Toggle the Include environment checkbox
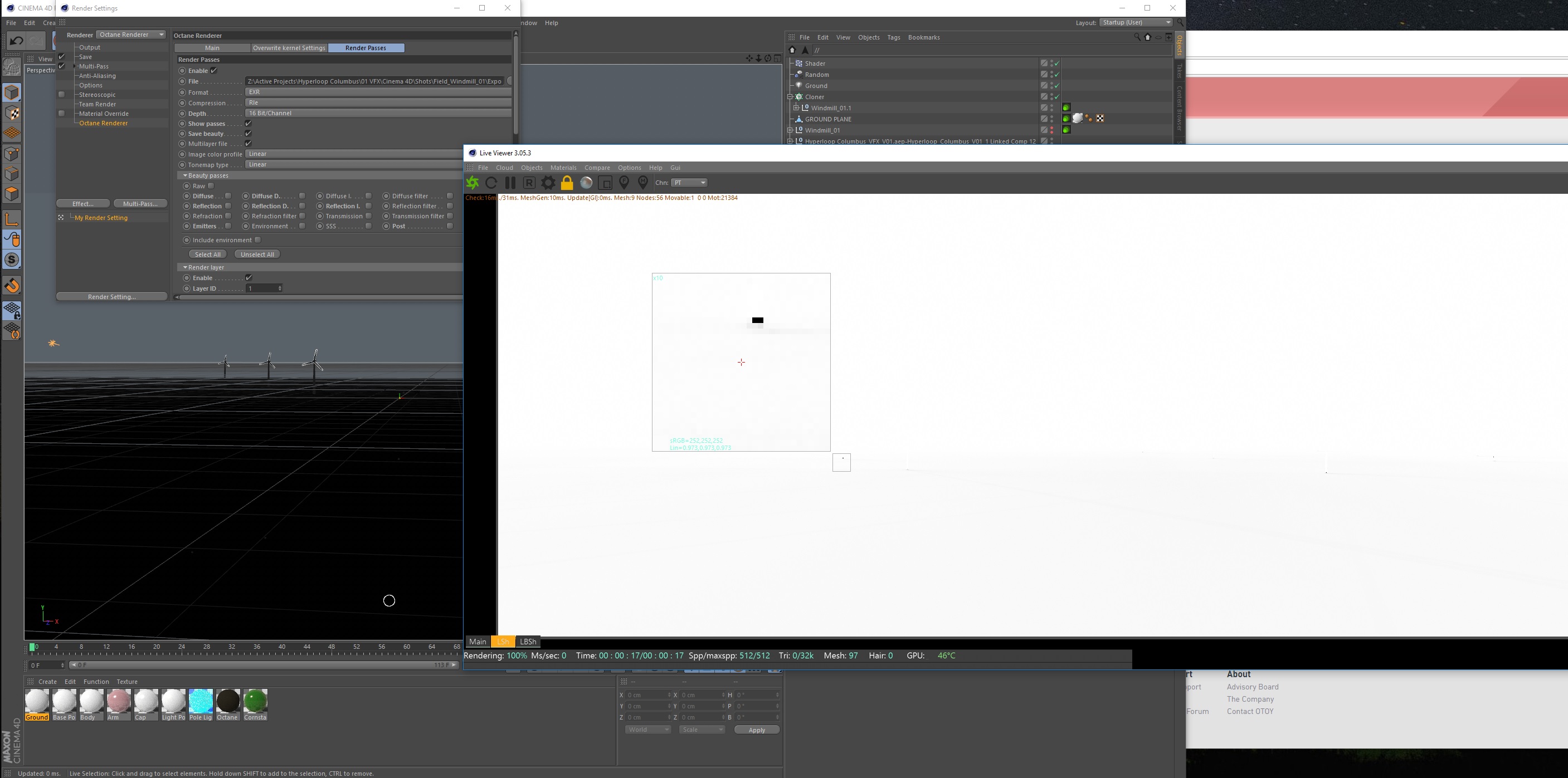Screen dimensions: 1568x778 pos(258,239)
